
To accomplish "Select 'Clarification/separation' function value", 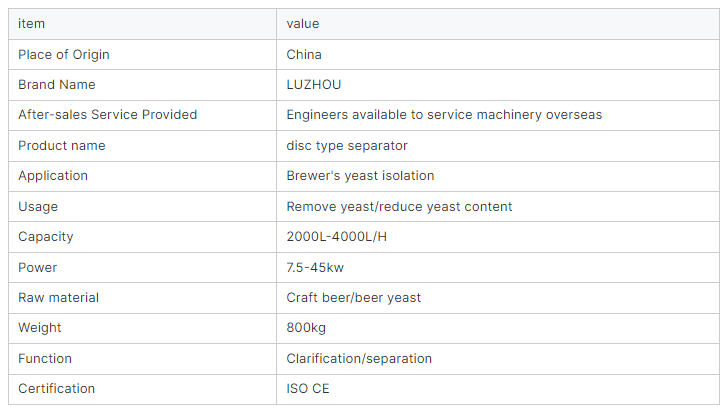I will 359,359.
